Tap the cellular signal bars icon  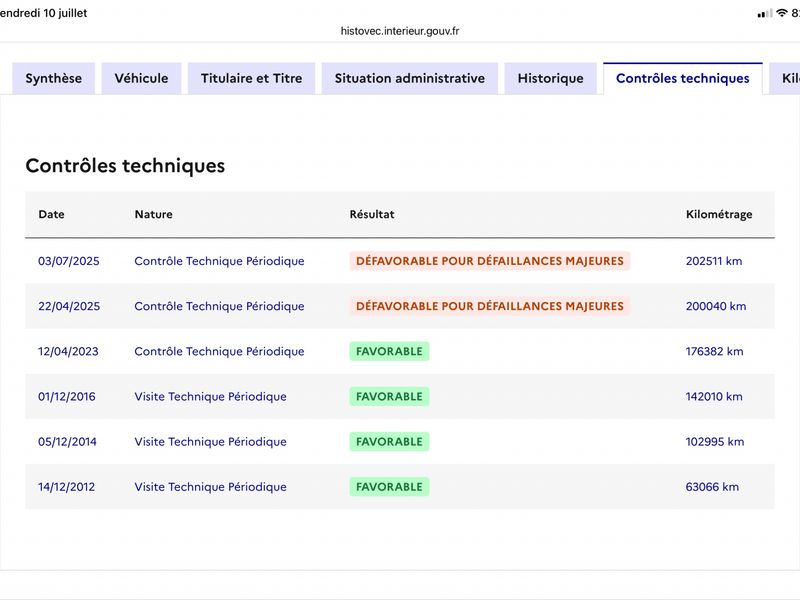pyautogui.click(x=765, y=14)
